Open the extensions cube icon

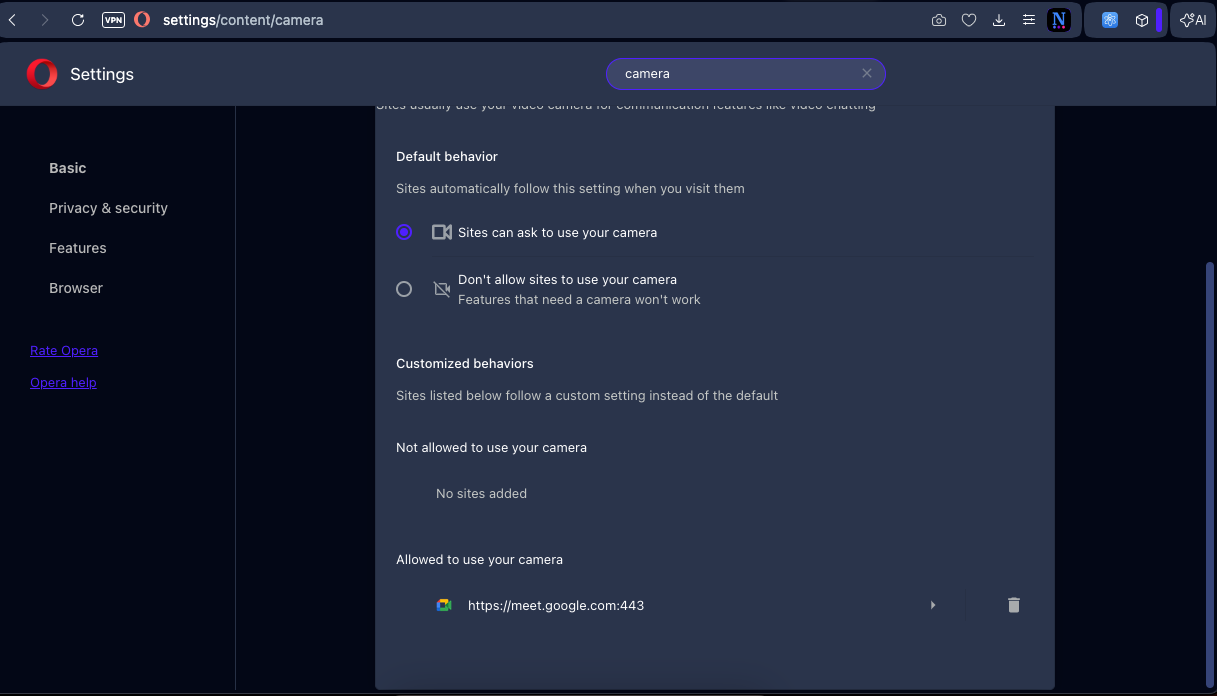pos(1141,20)
